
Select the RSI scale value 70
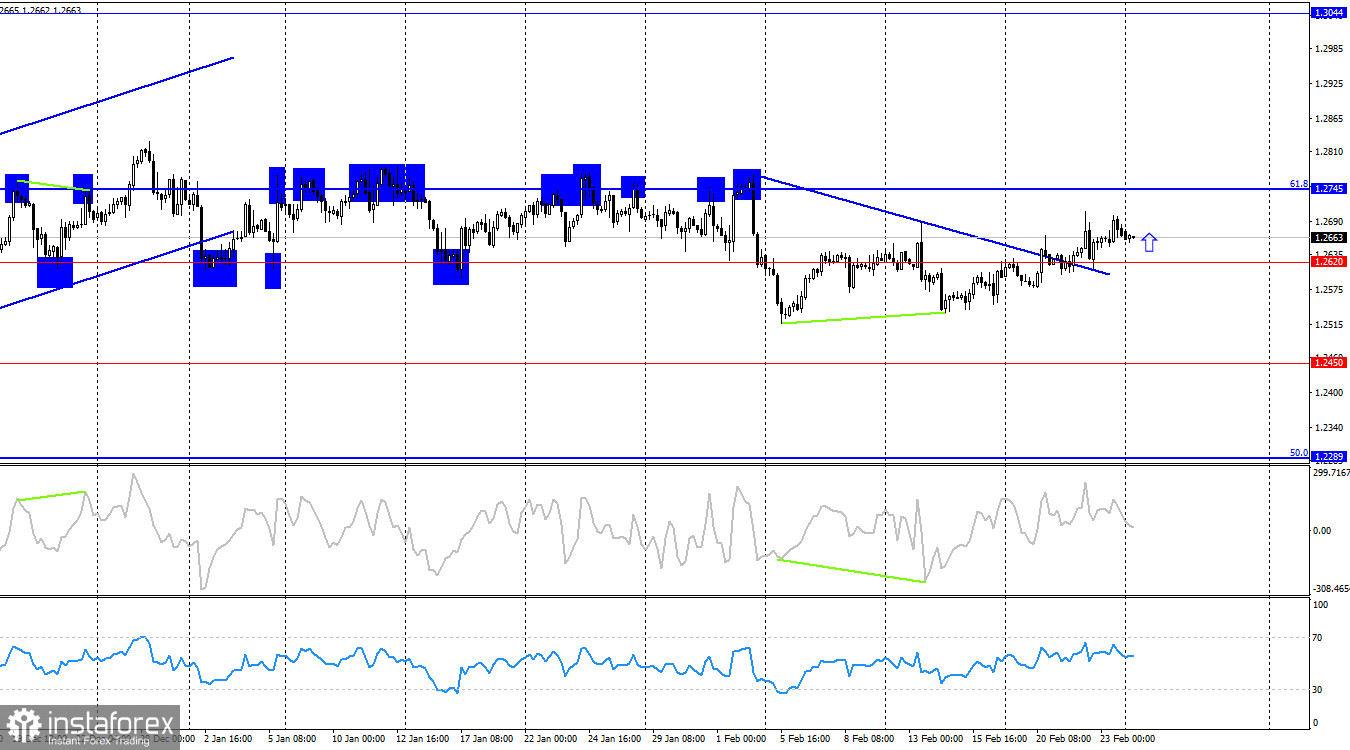[x=1319, y=637]
